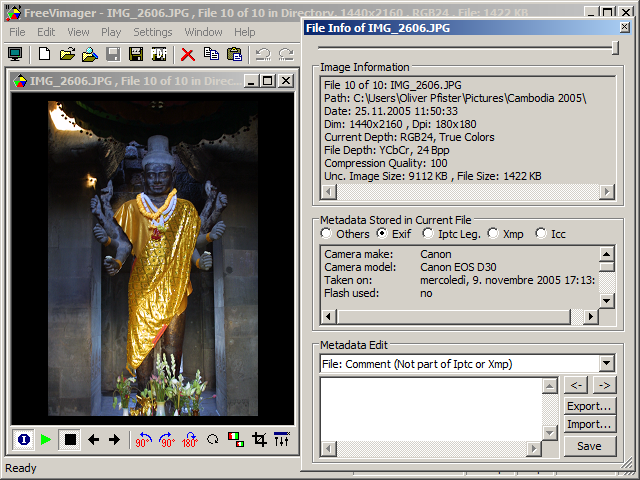Click the new blank document icon
The width and height of the screenshot is (640, 480).
coord(44,54)
